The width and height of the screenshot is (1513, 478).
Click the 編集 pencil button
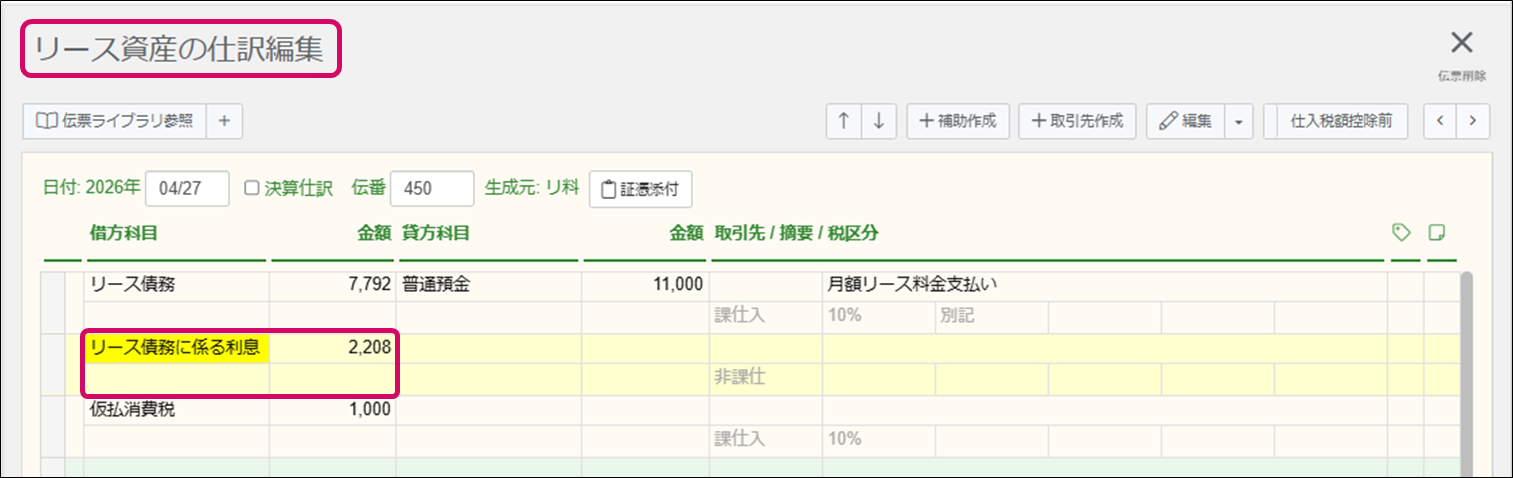(1185, 121)
